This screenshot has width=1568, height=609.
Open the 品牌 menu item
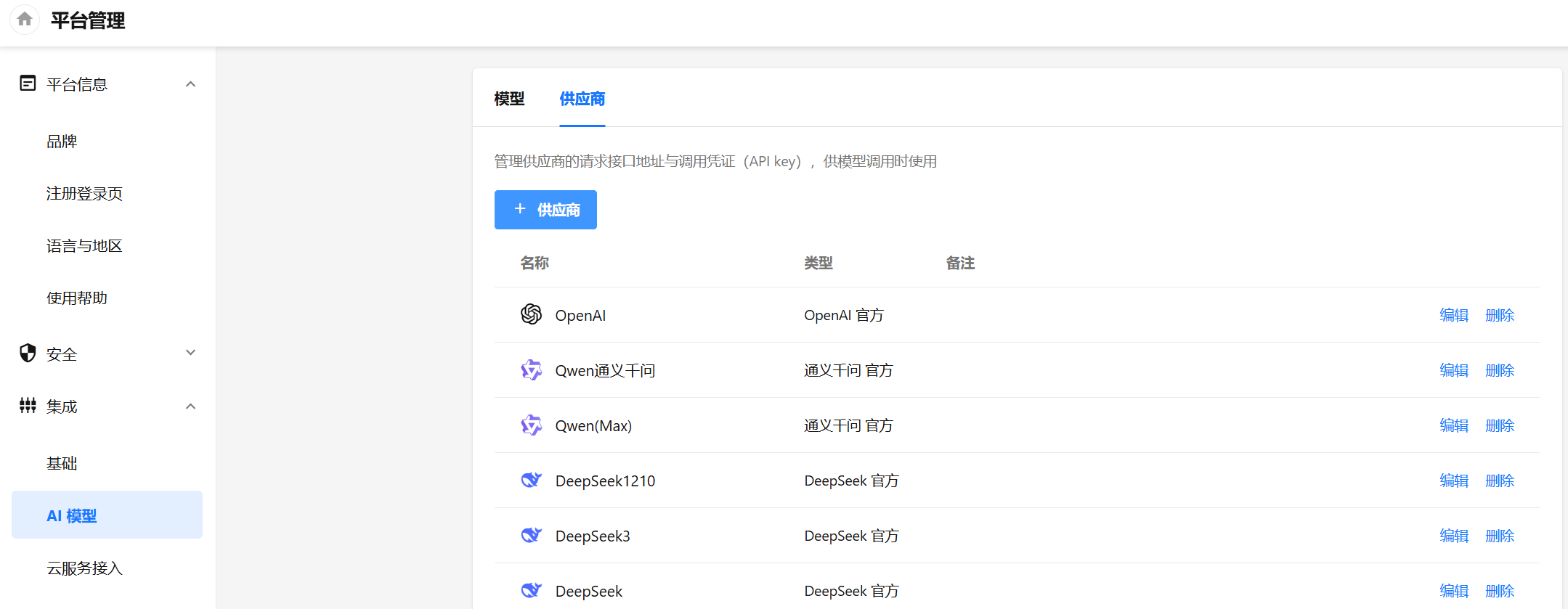pos(62,142)
